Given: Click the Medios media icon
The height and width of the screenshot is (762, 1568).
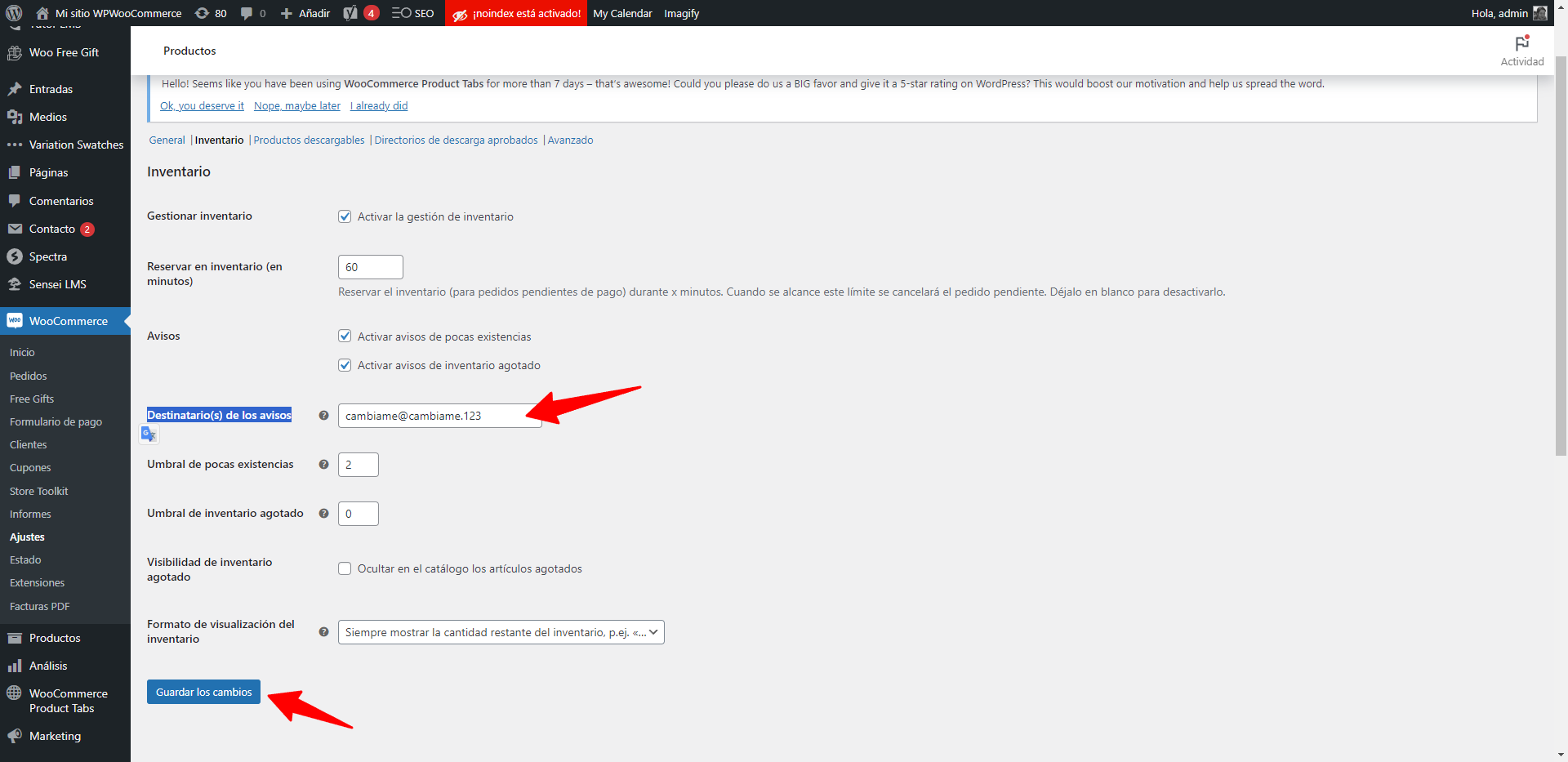Looking at the screenshot, I should coord(15,117).
